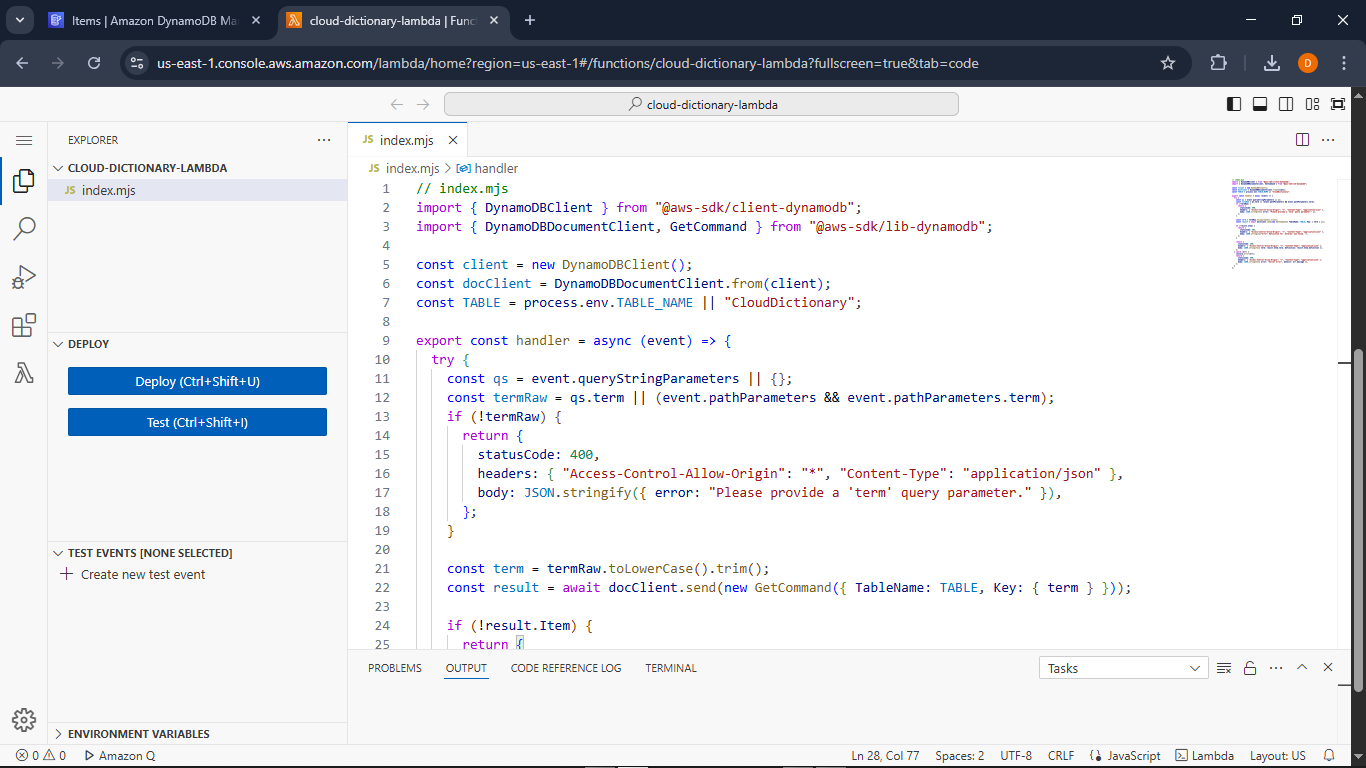Open the AWS Toolkit icon below Extensions
1366x768 pixels.
click(24, 373)
